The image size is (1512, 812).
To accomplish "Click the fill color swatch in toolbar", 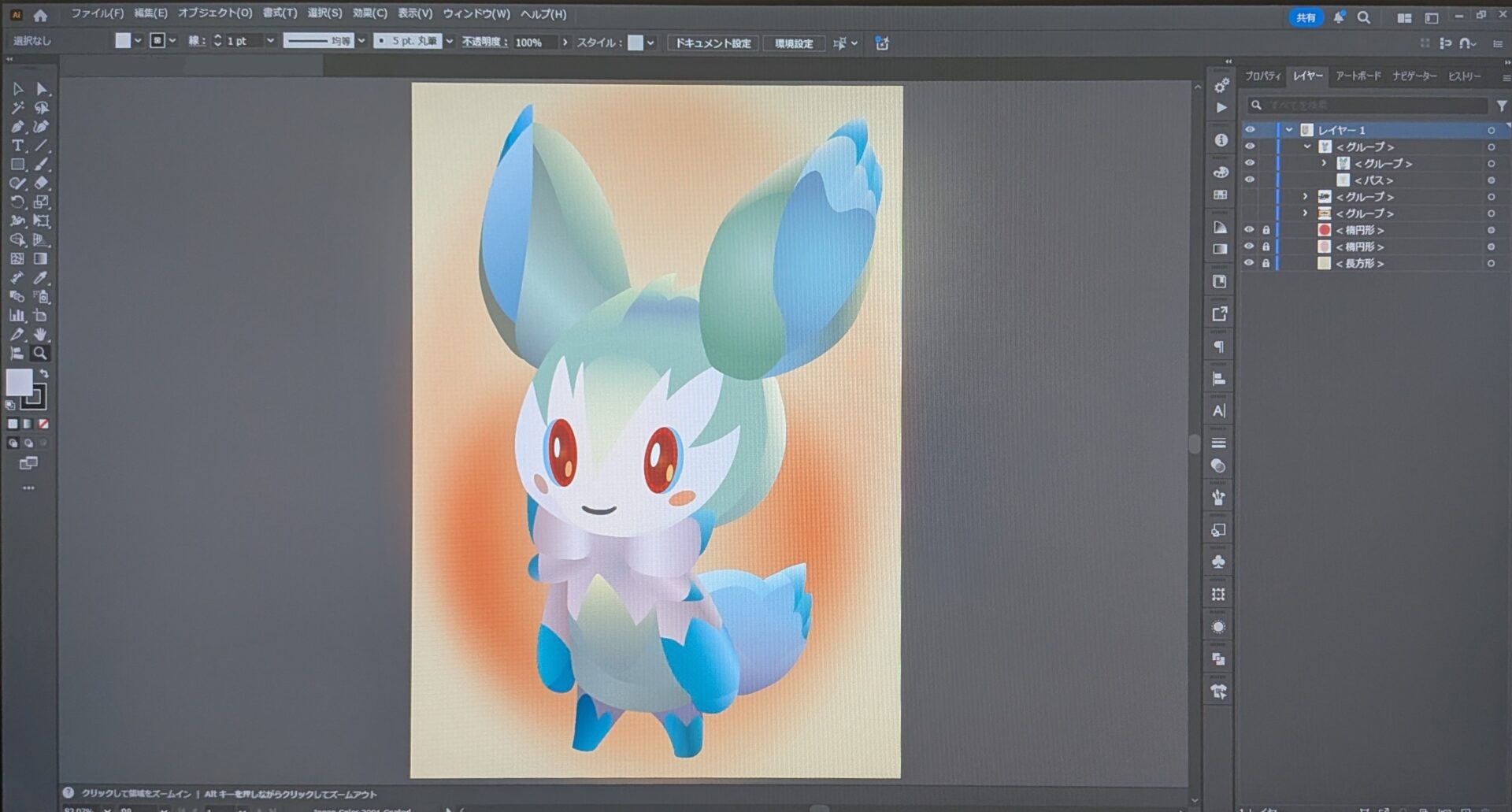I will 19,383.
